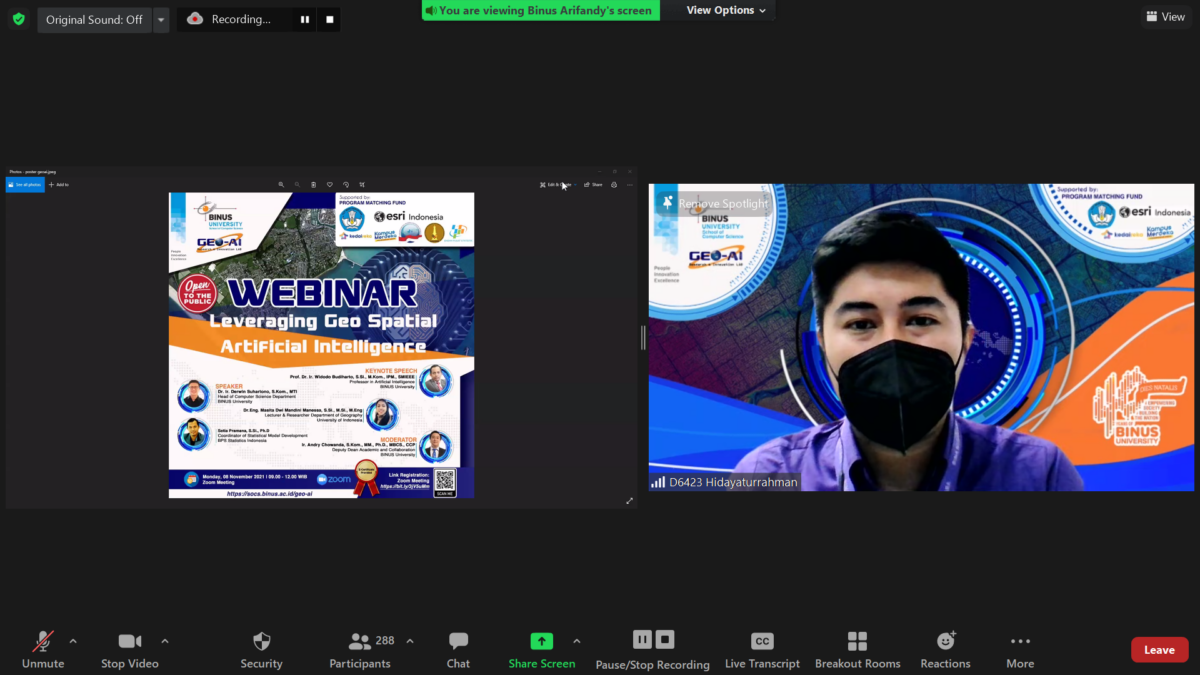Open the Chat panel
This screenshot has width=1200, height=675.
point(458,650)
